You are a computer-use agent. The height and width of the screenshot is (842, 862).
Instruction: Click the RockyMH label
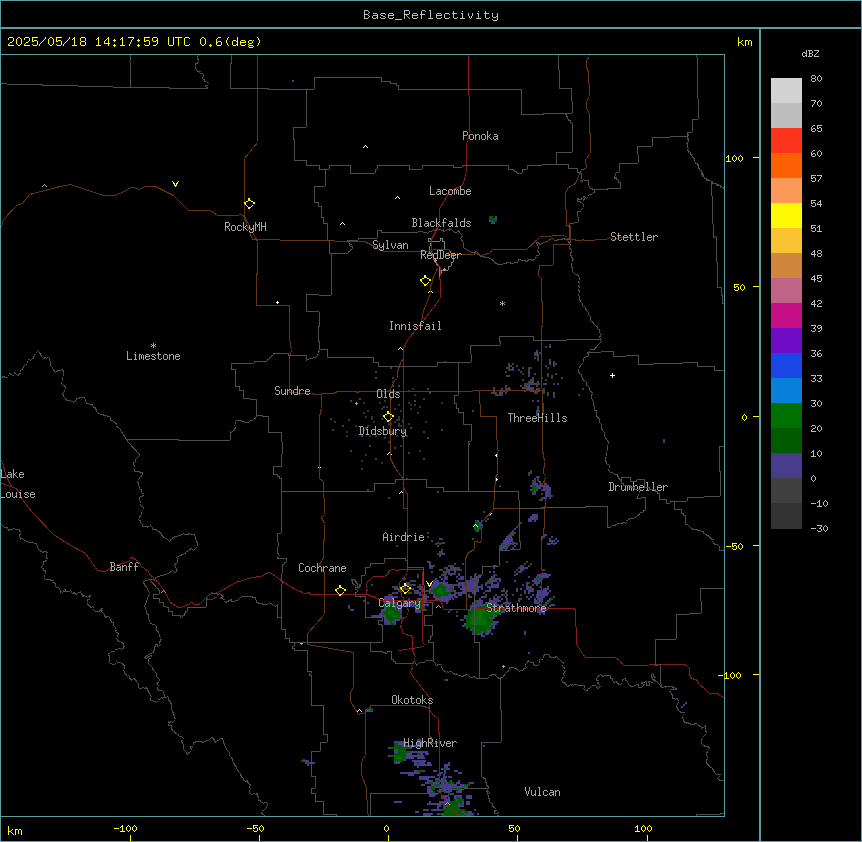(245, 227)
